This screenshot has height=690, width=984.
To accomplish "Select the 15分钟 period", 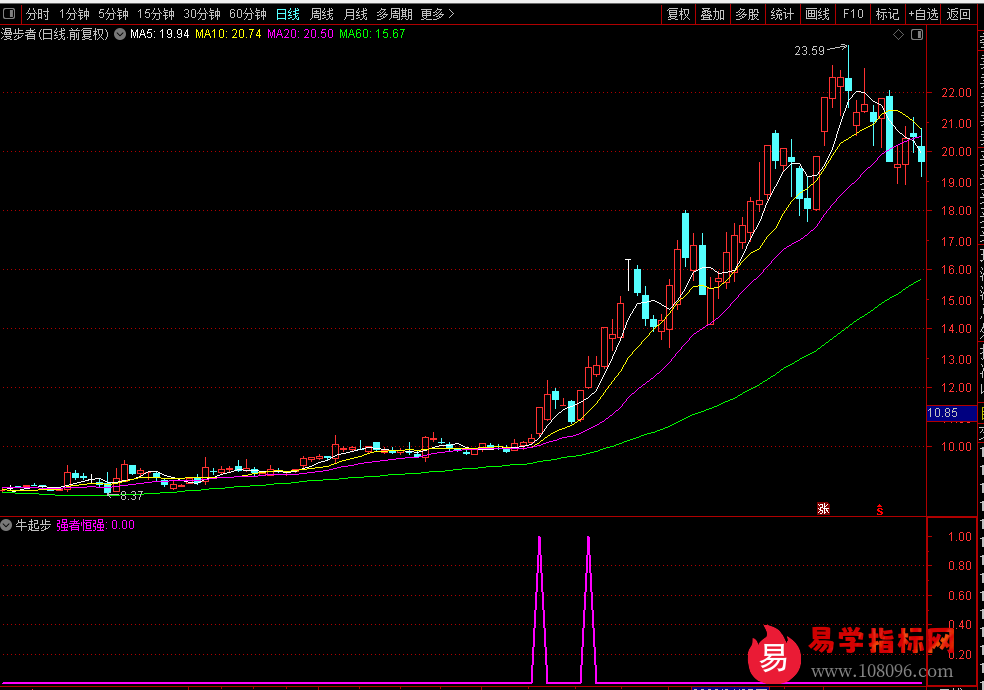I will tap(156, 14).
